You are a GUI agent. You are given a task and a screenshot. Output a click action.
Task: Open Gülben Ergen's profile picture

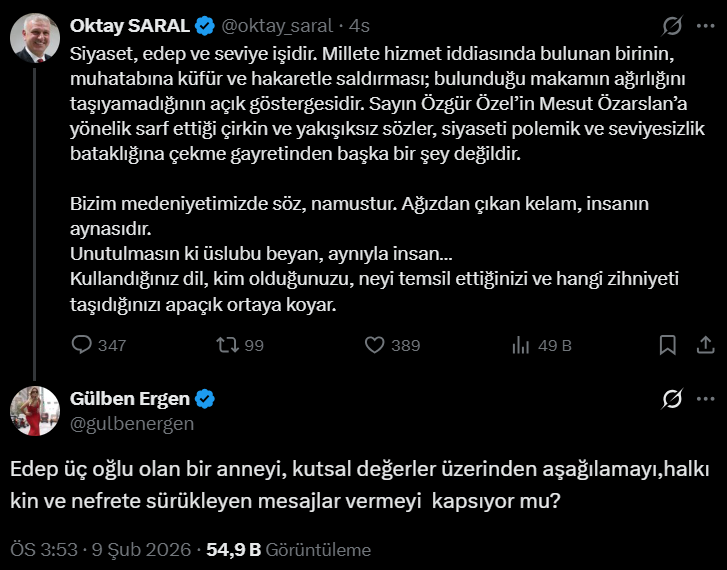[34, 410]
